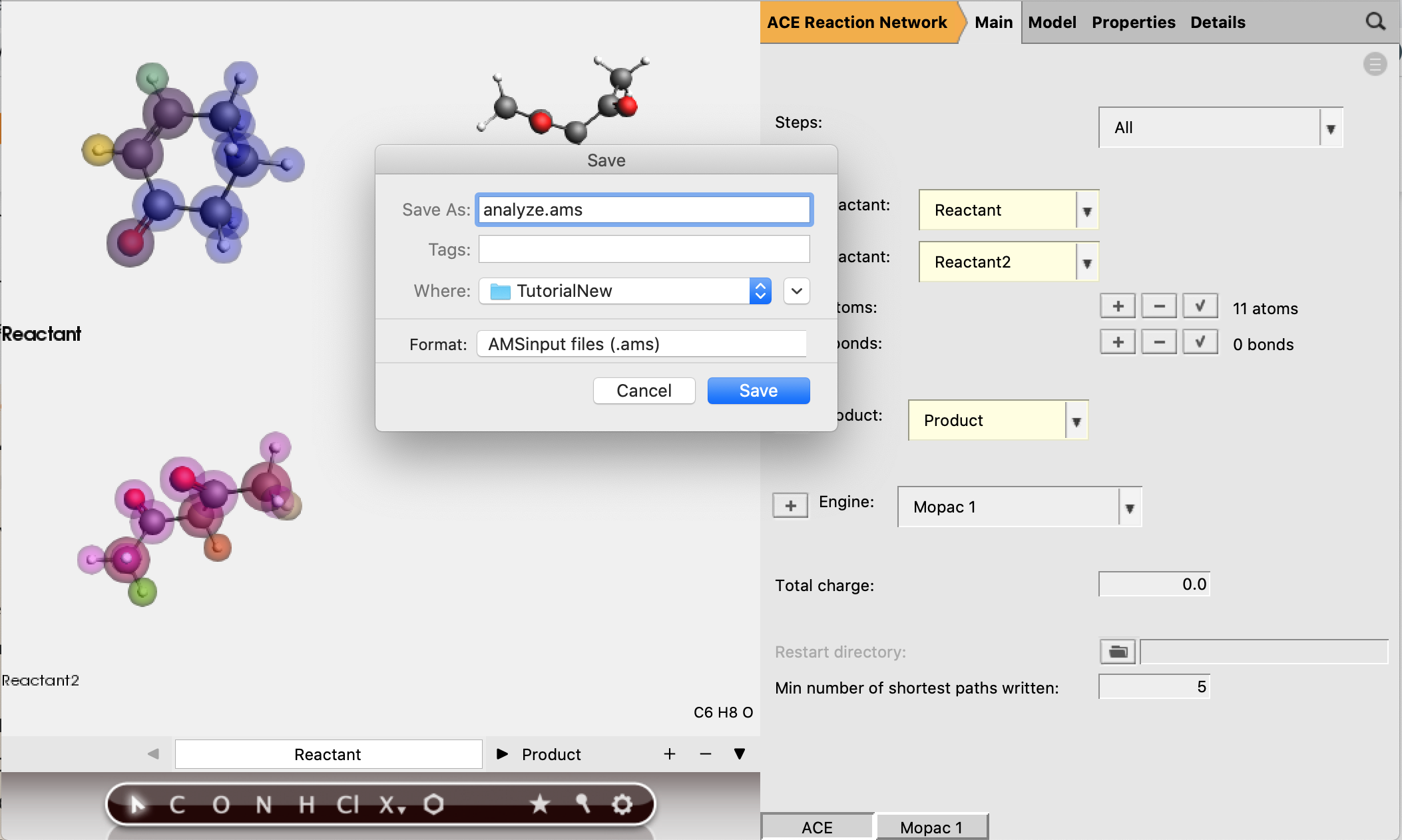Open the toolbar settings gear
This screenshot has height=840, width=1402.
[x=622, y=804]
